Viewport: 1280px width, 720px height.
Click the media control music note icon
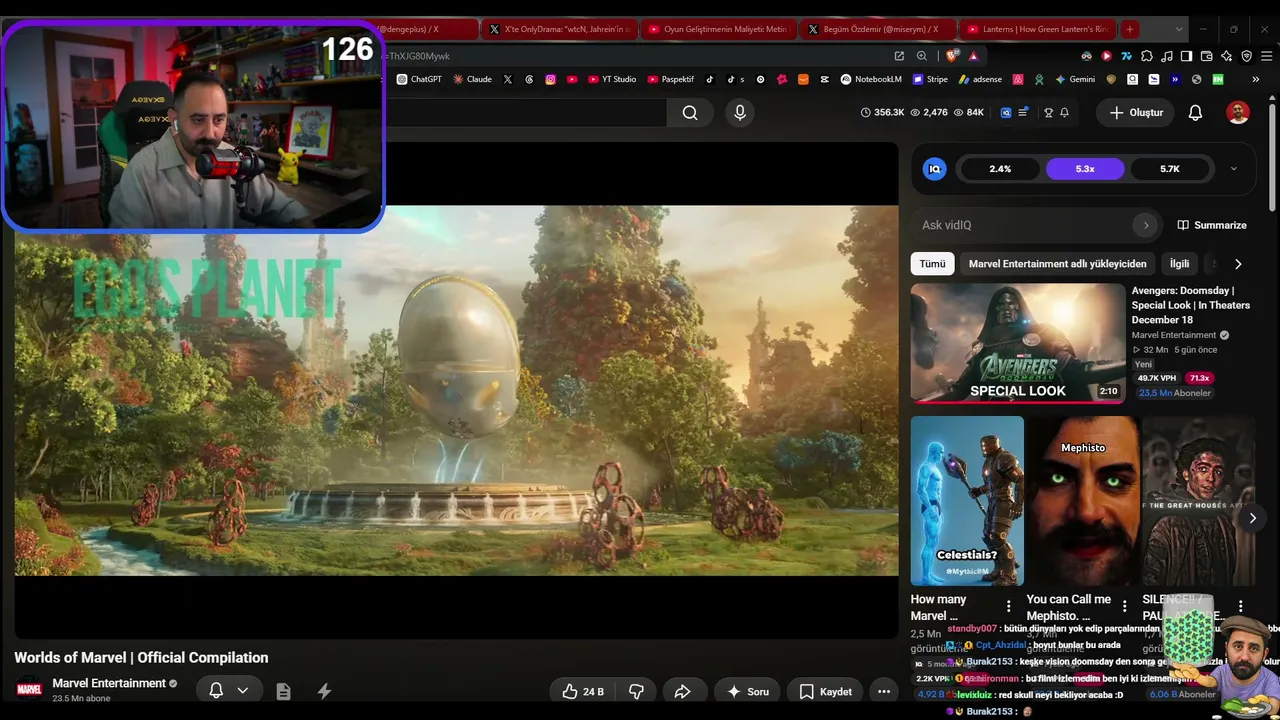tap(1166, 56)
